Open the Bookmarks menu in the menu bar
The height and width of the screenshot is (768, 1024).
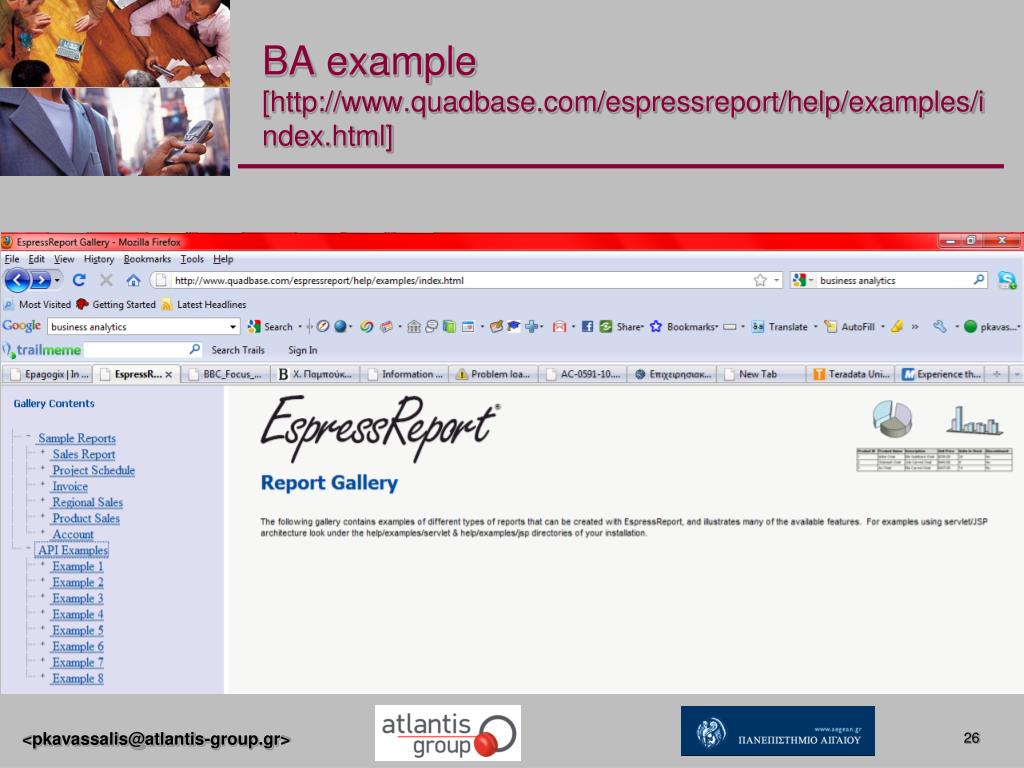(x=147, y=259)
